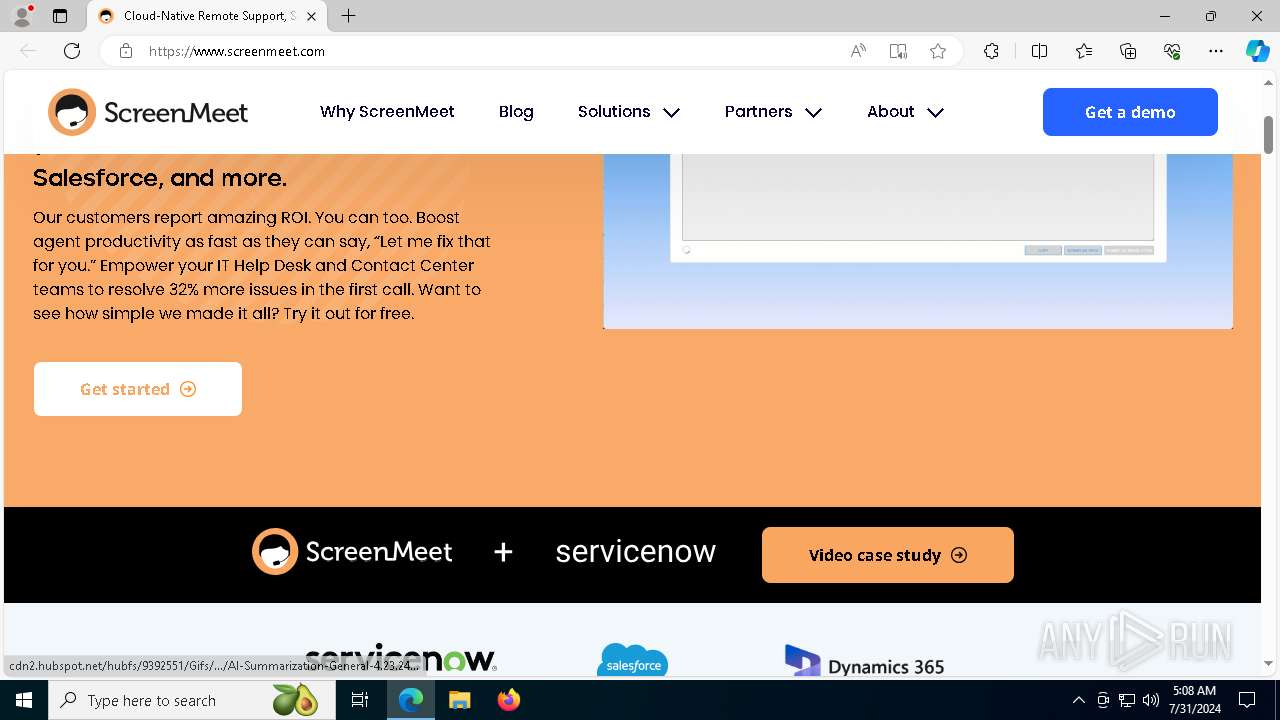Open the browser profile icon
The width and height of the screenshot is (1280, 720).
point(22,16)
